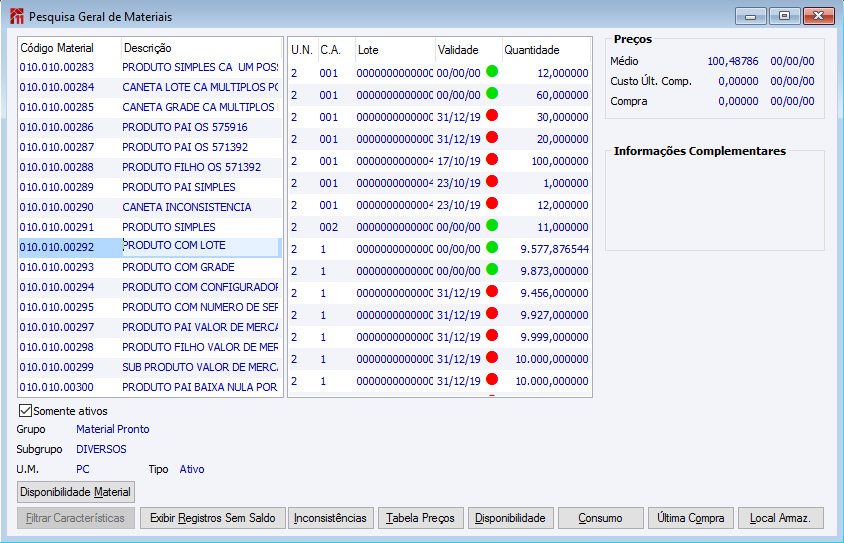Select row CANETA LOTE CA MULTIPLOS
This screenshot has width=844, height=543.
150,87
